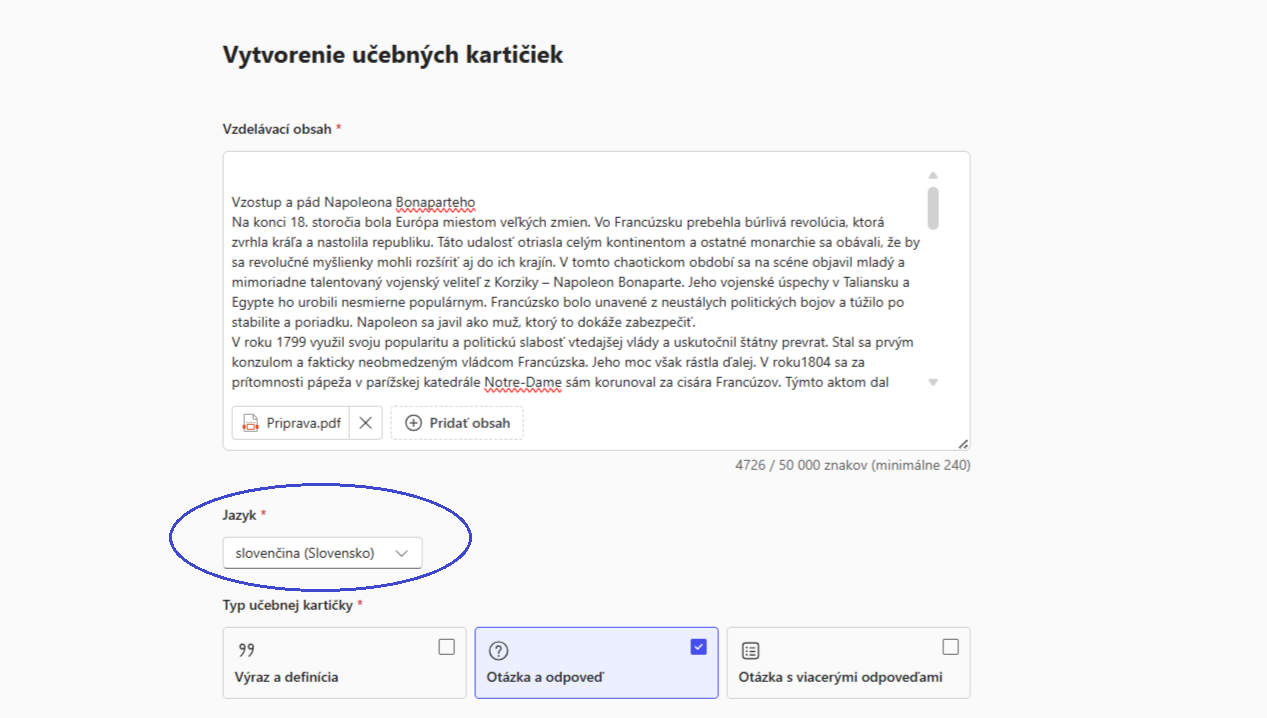This screenshot has width=1267, height=718.
Task: Open the Priprava.pdf file name chip
Action: (x=303, y=423)
